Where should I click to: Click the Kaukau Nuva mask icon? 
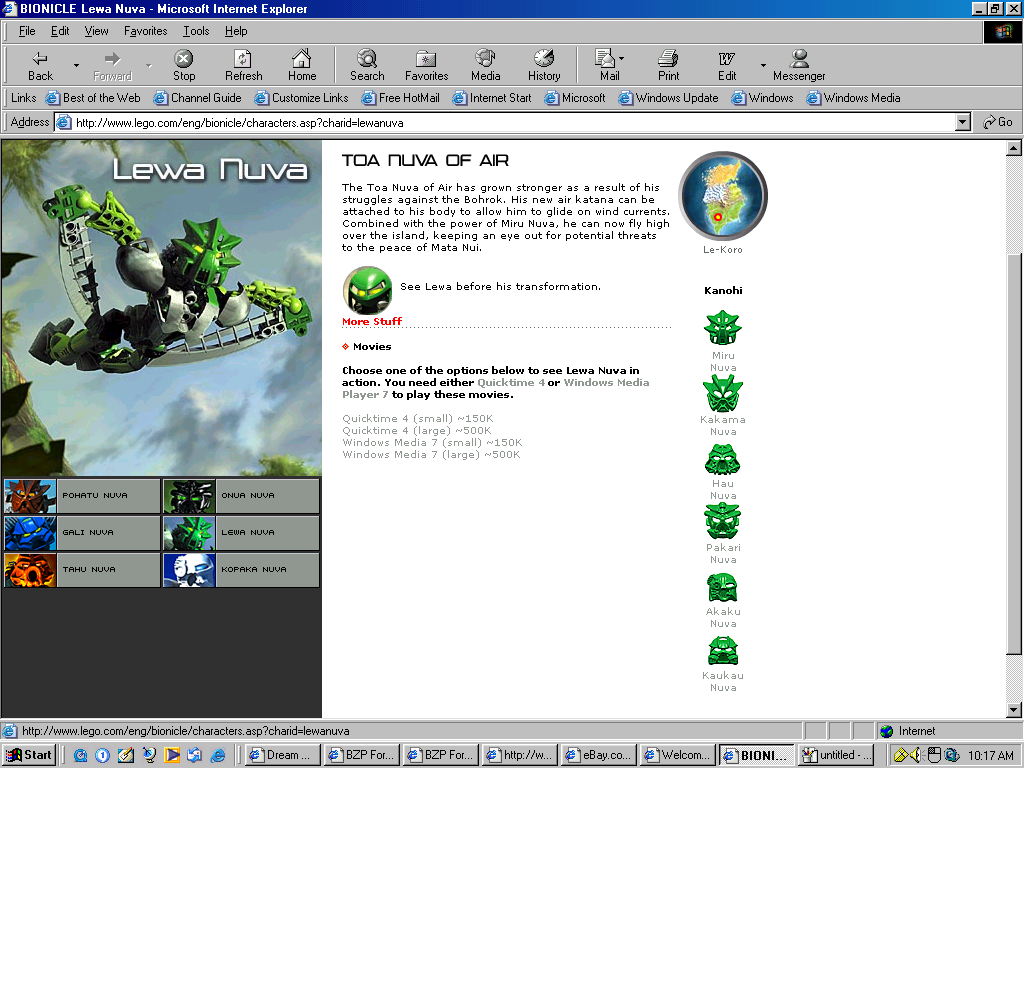(723, 651)
